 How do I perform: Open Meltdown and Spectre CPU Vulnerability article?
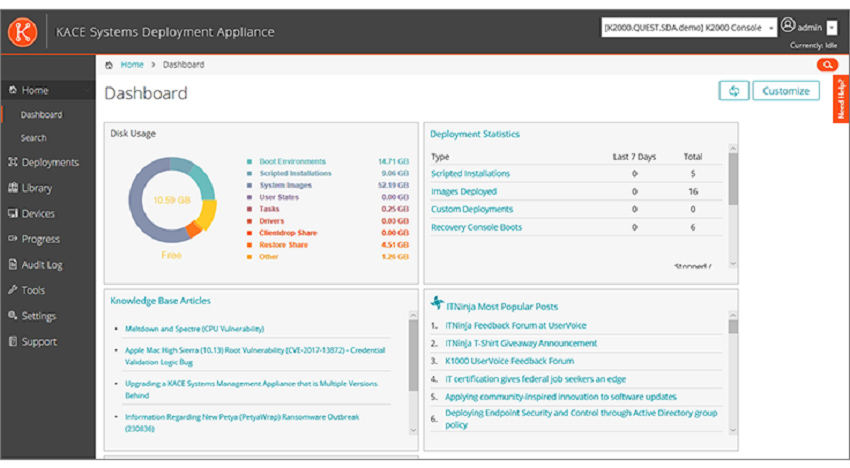pos(195,329)
